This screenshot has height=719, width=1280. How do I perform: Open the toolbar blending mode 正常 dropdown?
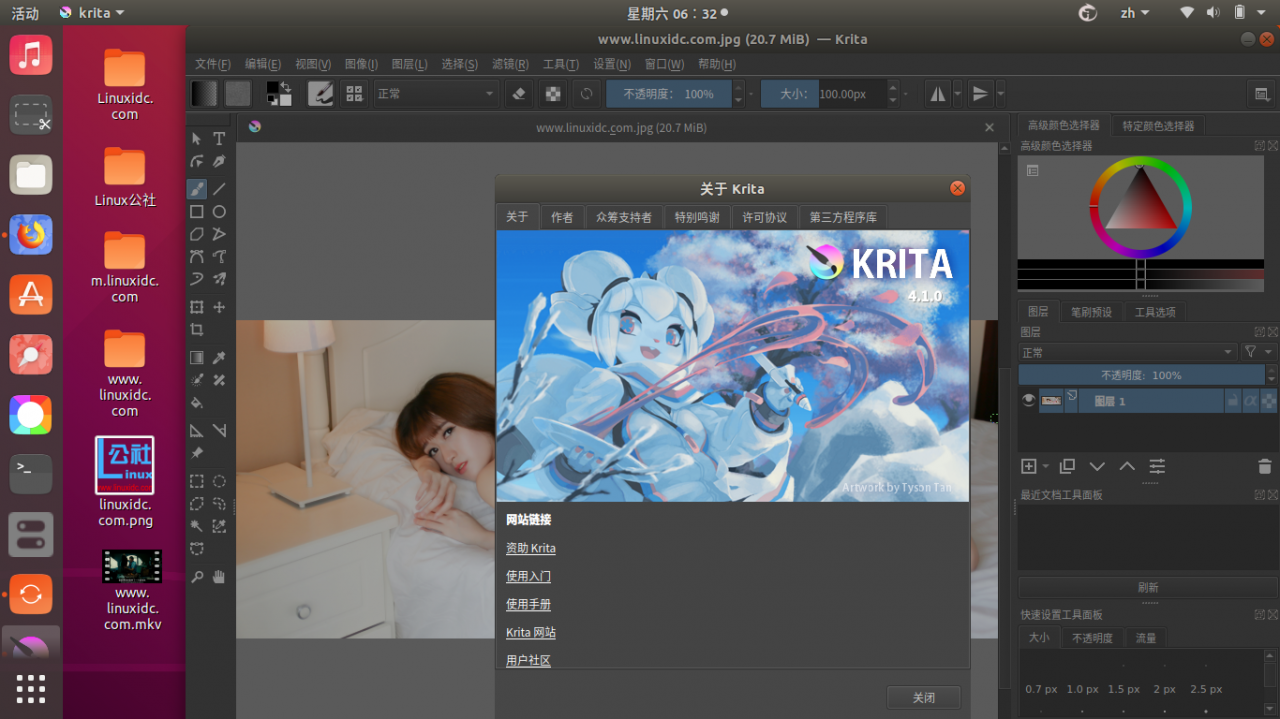[436, 94]
